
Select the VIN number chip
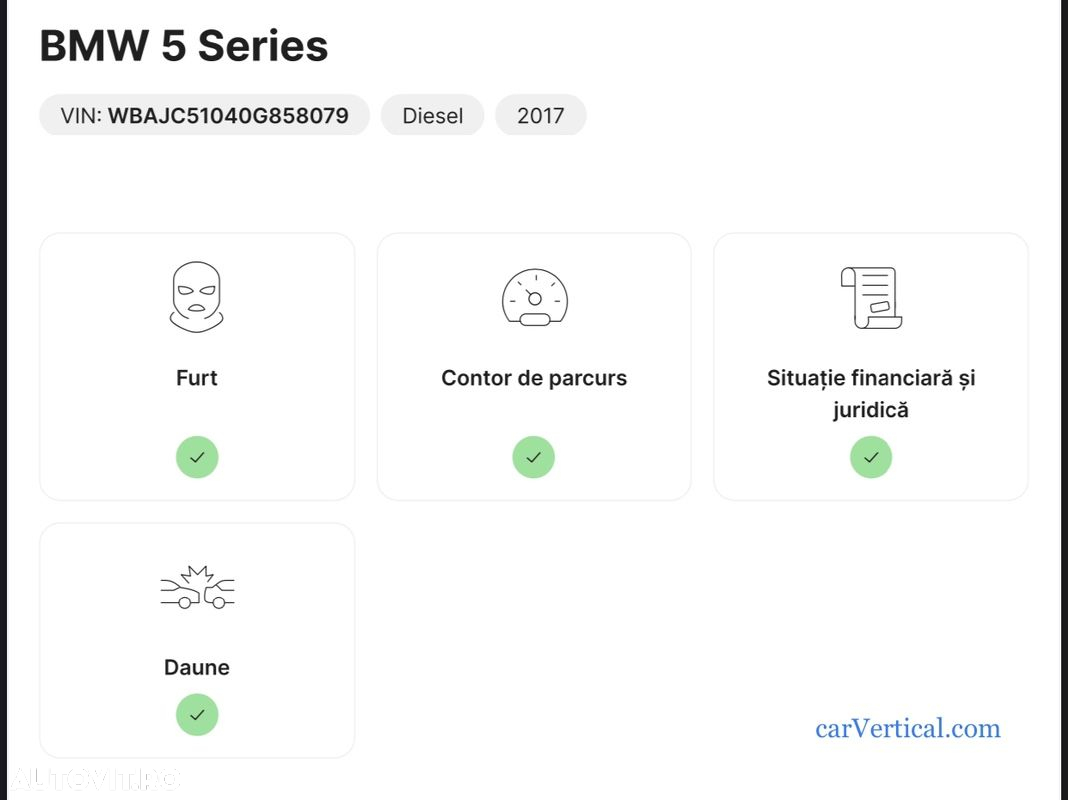pos(204,115)
